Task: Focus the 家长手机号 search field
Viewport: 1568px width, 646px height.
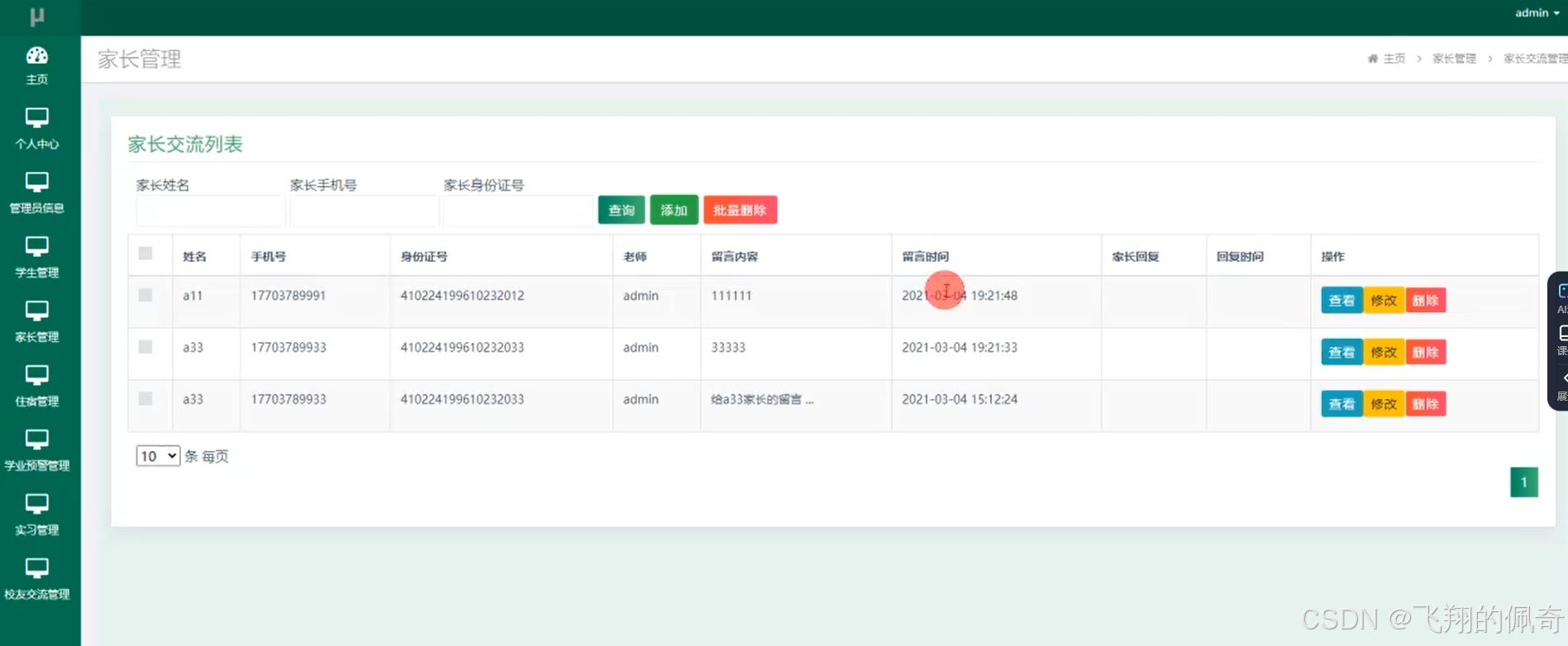Action: 365,211
